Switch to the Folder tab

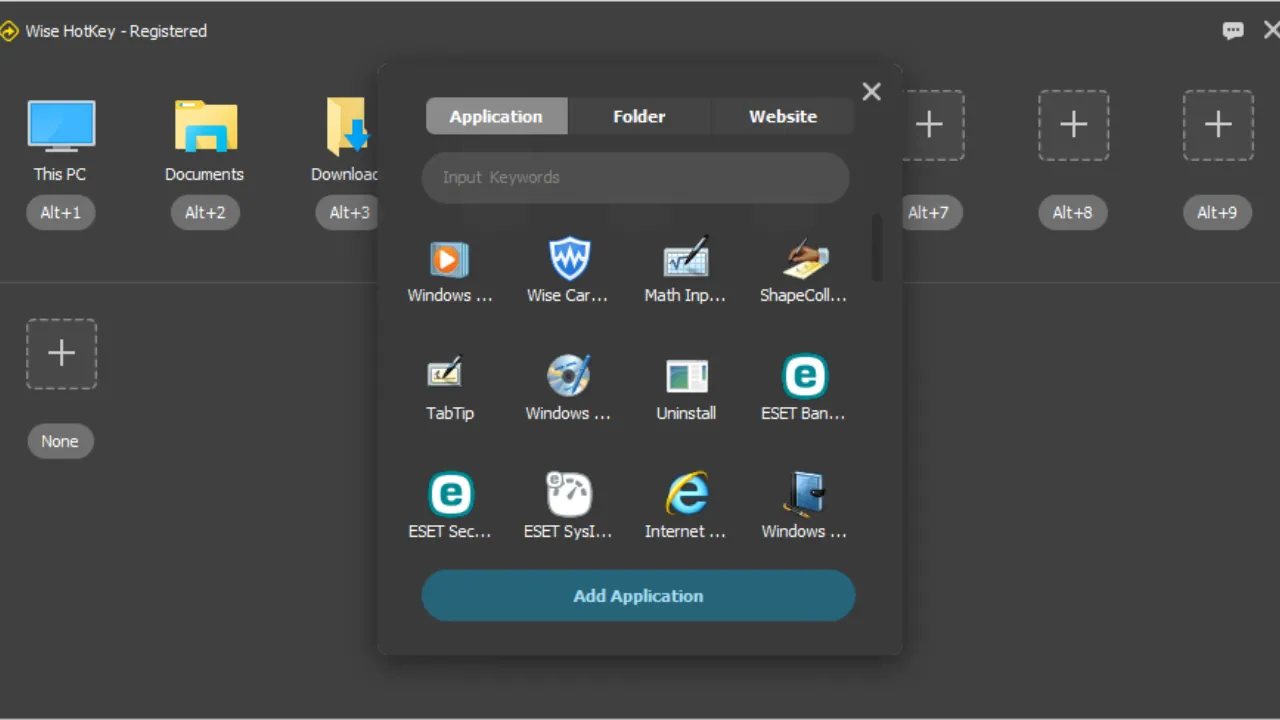coord(639,116)
